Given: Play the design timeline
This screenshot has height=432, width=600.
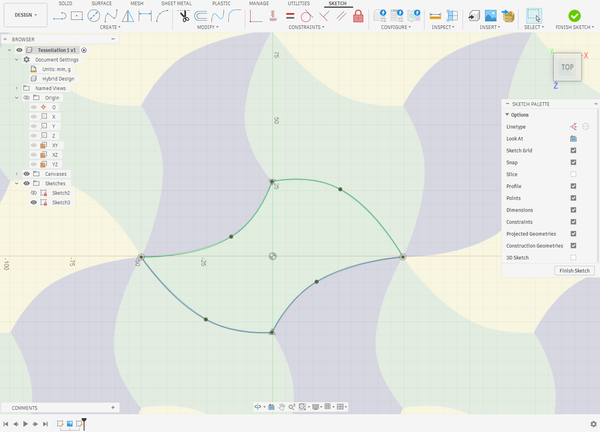Looking at the screenshot, I should [x=25, y=424].
